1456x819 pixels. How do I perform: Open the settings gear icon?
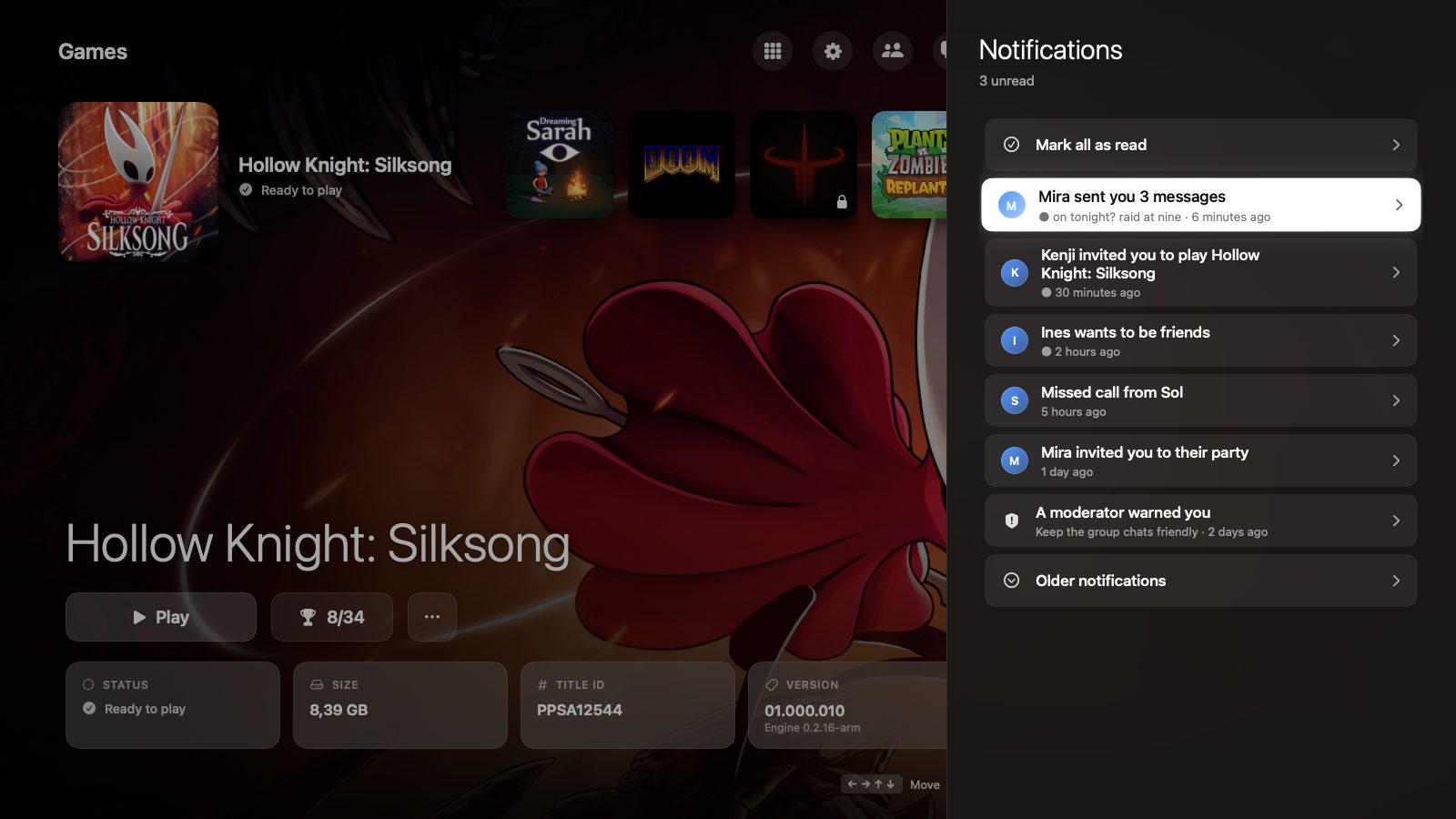point(833,51)
